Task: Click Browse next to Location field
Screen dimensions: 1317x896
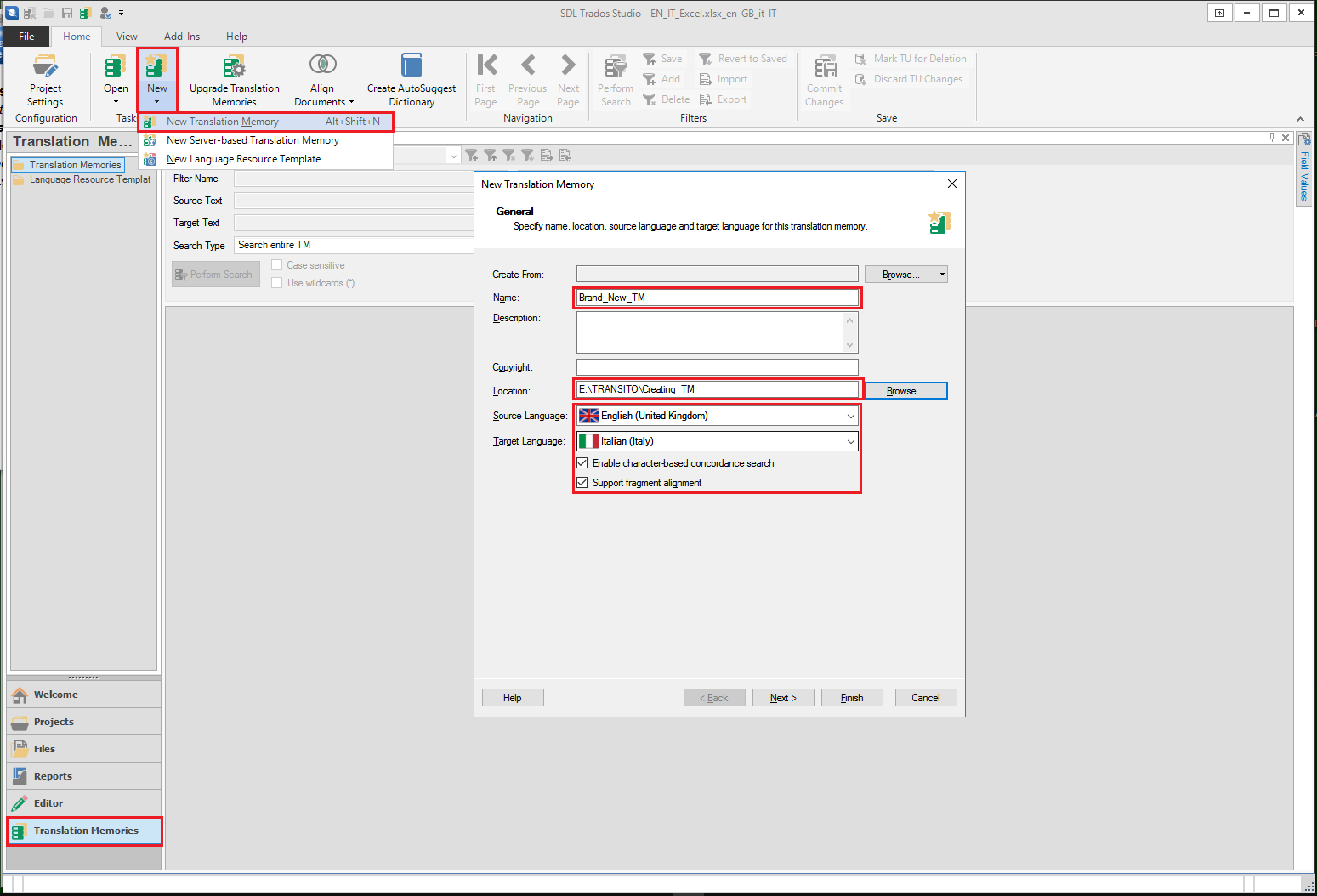Action: point(906,390)
